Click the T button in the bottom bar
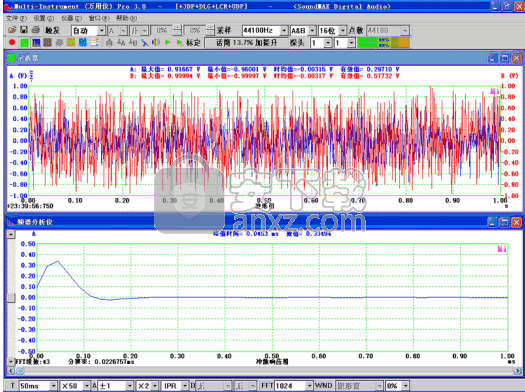525x392 pixels. (12, 386)
